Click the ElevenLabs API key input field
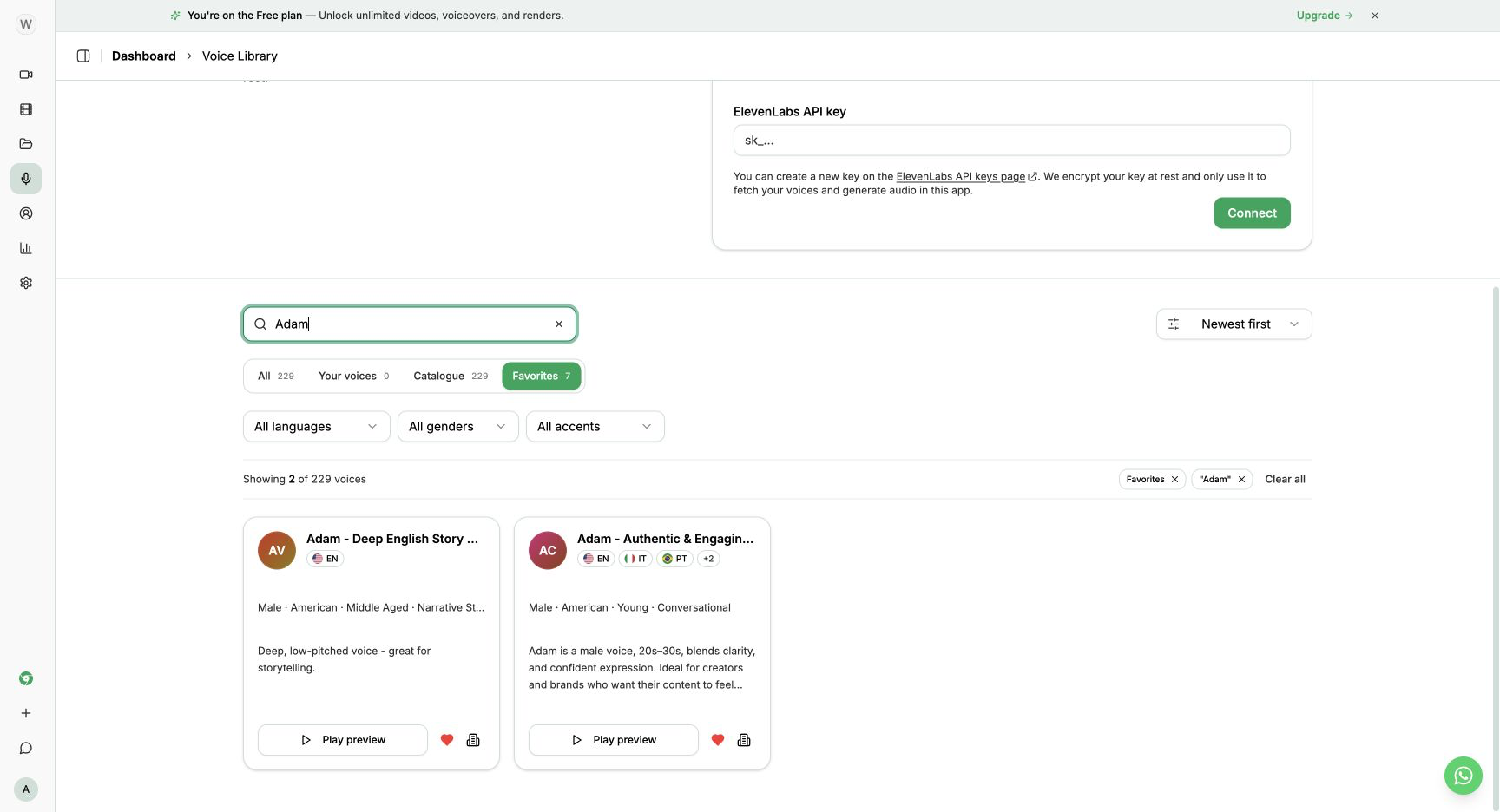The image size is (1500, 812). [x=1011, y=141]
